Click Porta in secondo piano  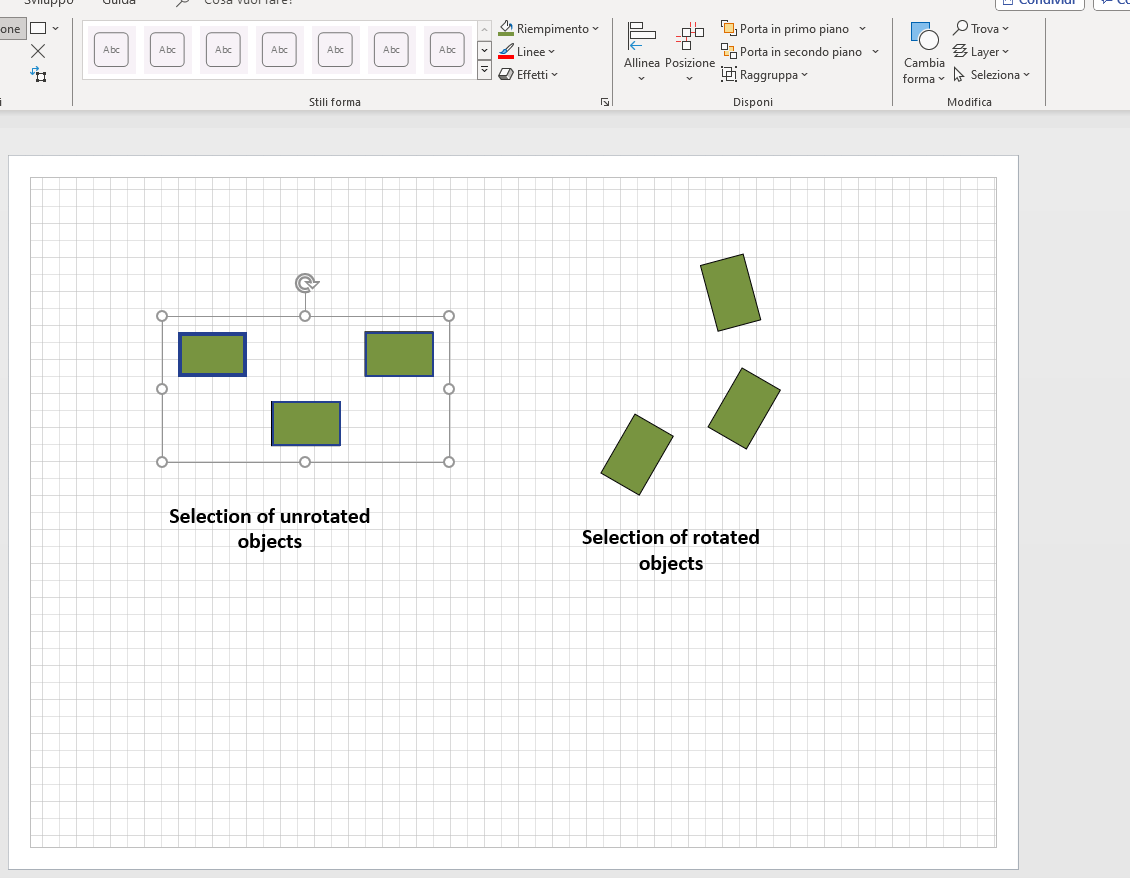click(x=791, y=52)
